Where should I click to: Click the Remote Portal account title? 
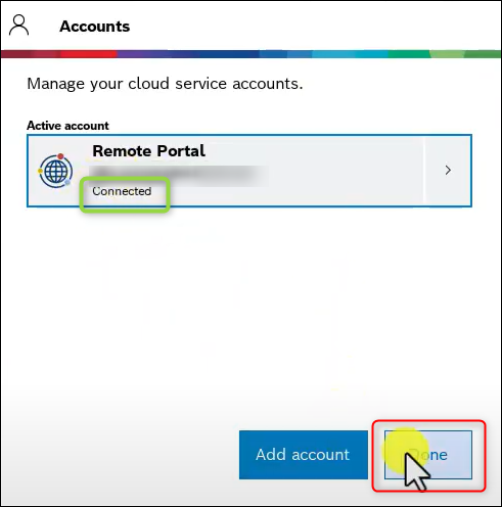(149, 151)
